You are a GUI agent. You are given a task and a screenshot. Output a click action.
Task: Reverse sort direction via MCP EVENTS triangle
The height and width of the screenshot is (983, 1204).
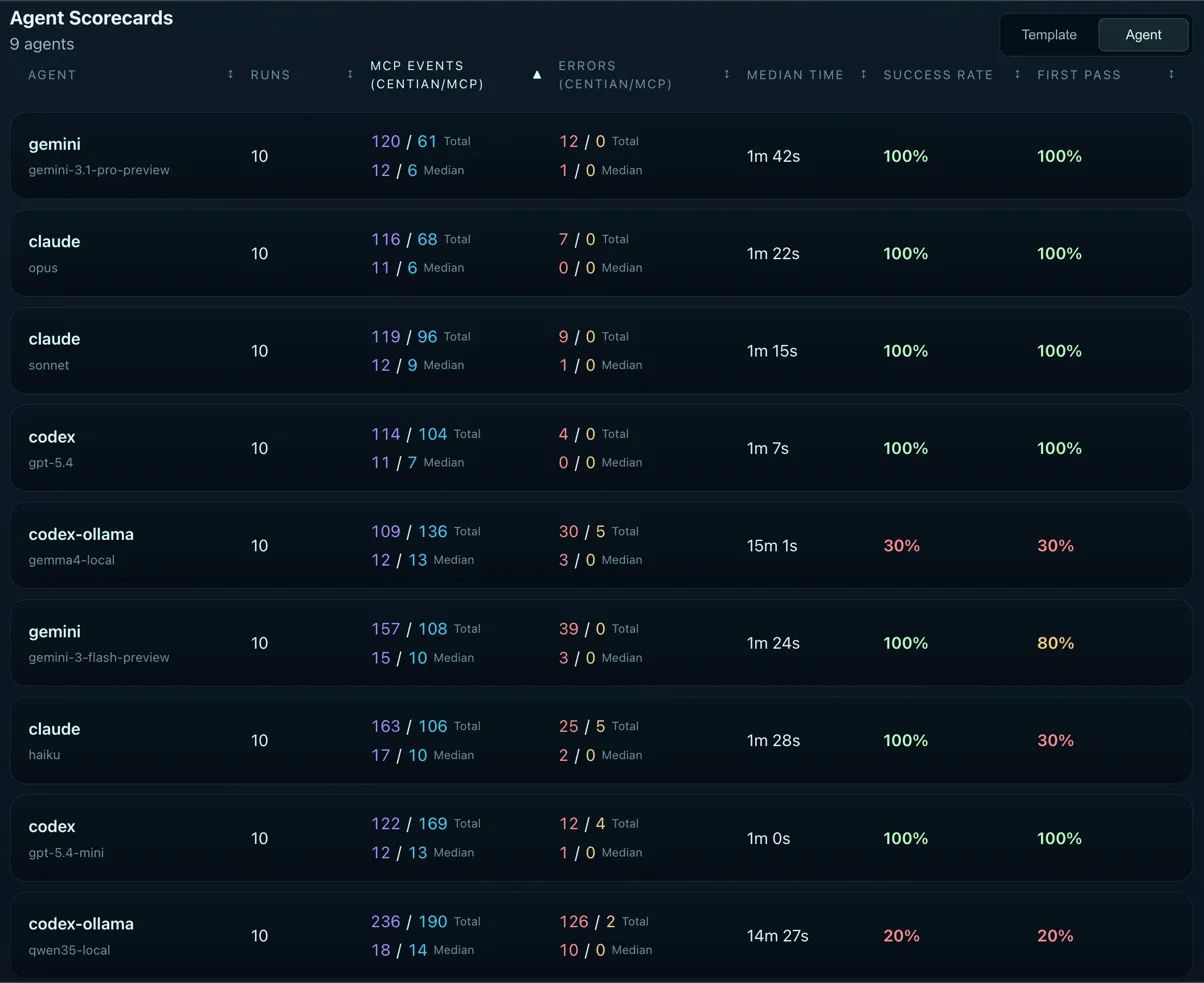click(x=537, y=74)
